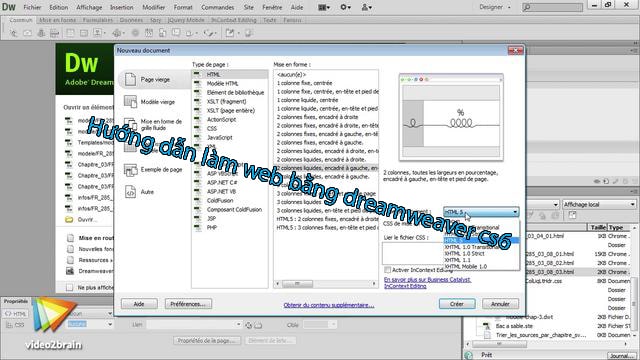Viewport: 640px width, 360px height.
Task: Choose Elément de bibliothèque page type
Action: tap(230, 93)
